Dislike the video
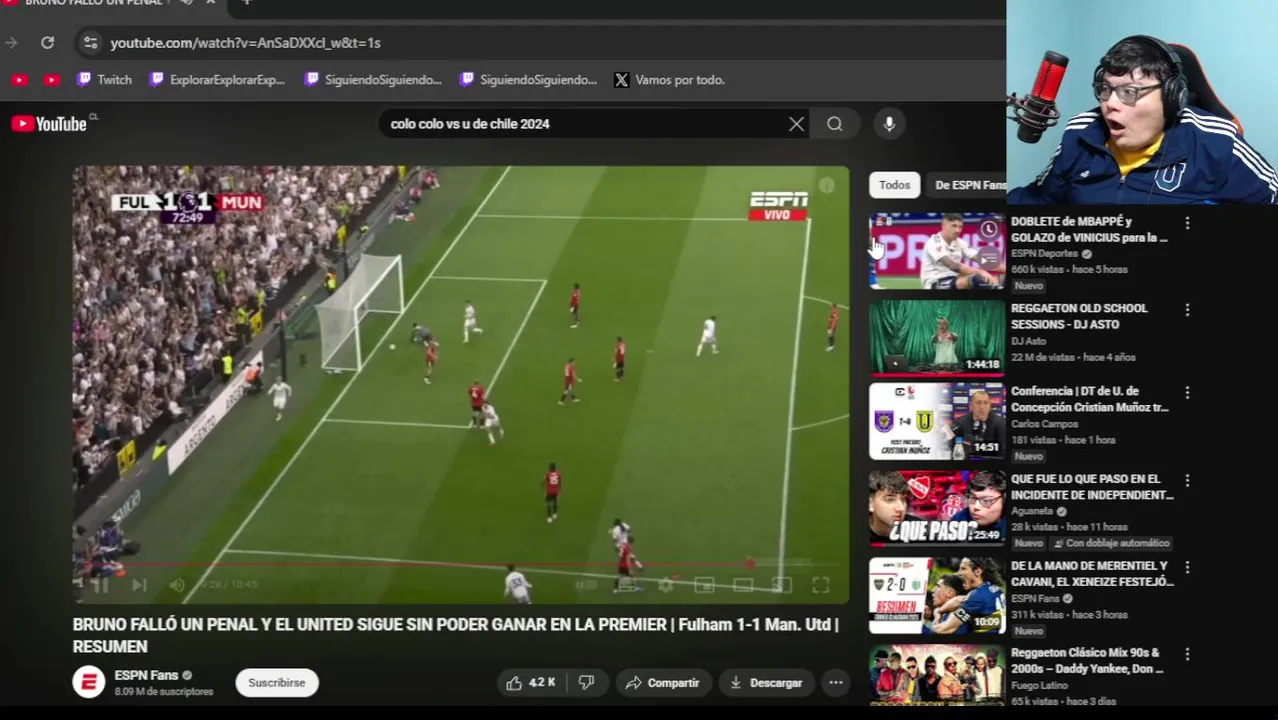 (587, 683)
